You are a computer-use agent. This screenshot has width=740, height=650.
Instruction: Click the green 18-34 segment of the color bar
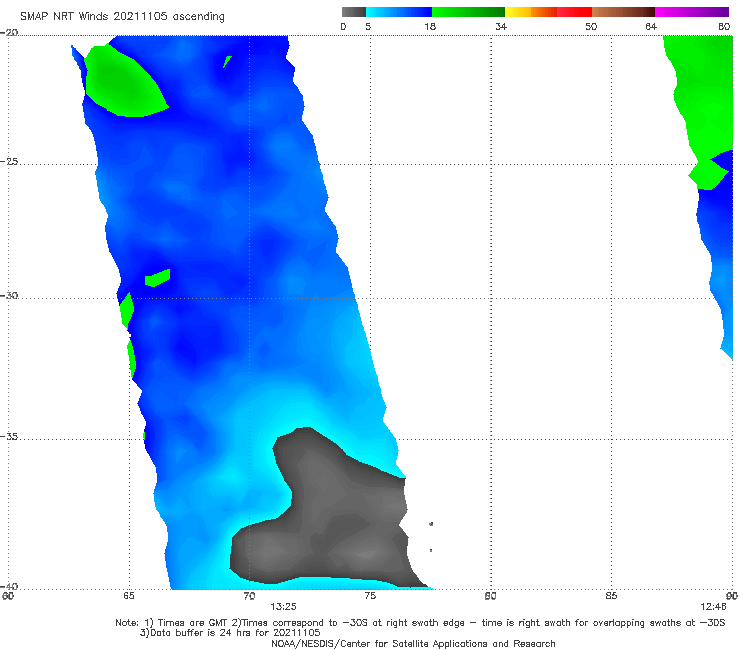tap(468, 12)
